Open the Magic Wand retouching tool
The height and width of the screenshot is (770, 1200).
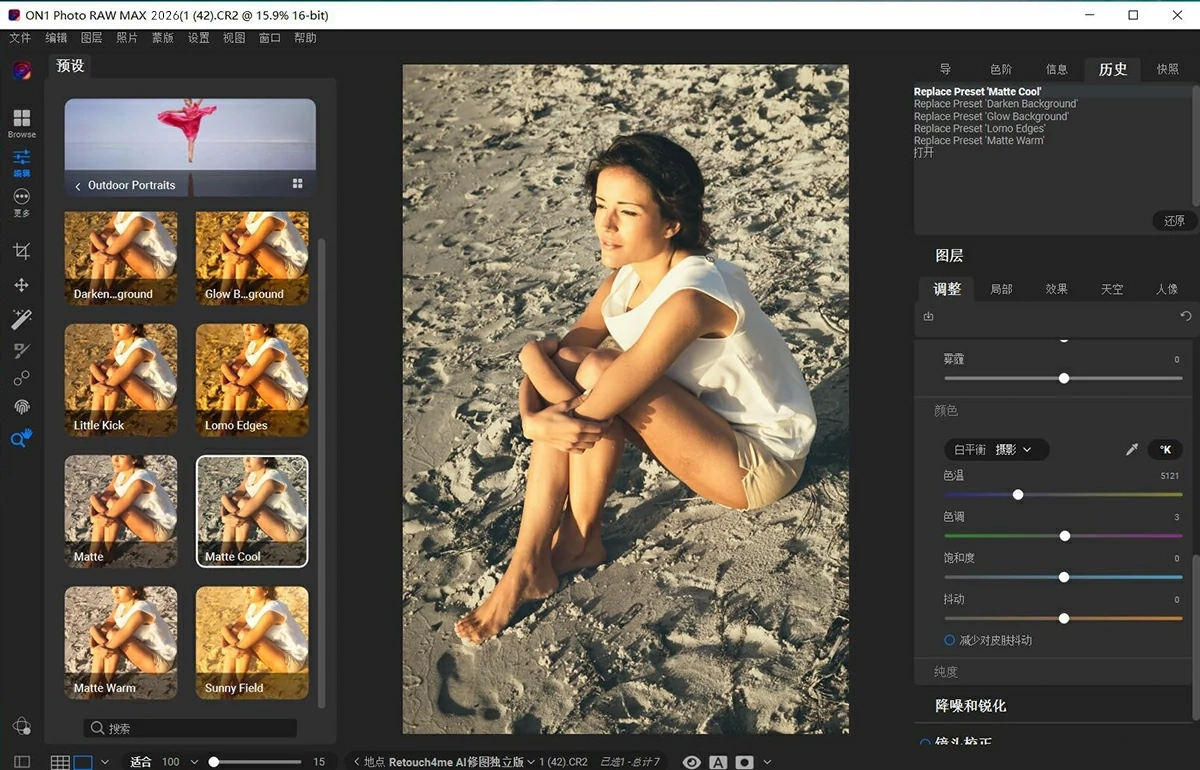[21, 318]
